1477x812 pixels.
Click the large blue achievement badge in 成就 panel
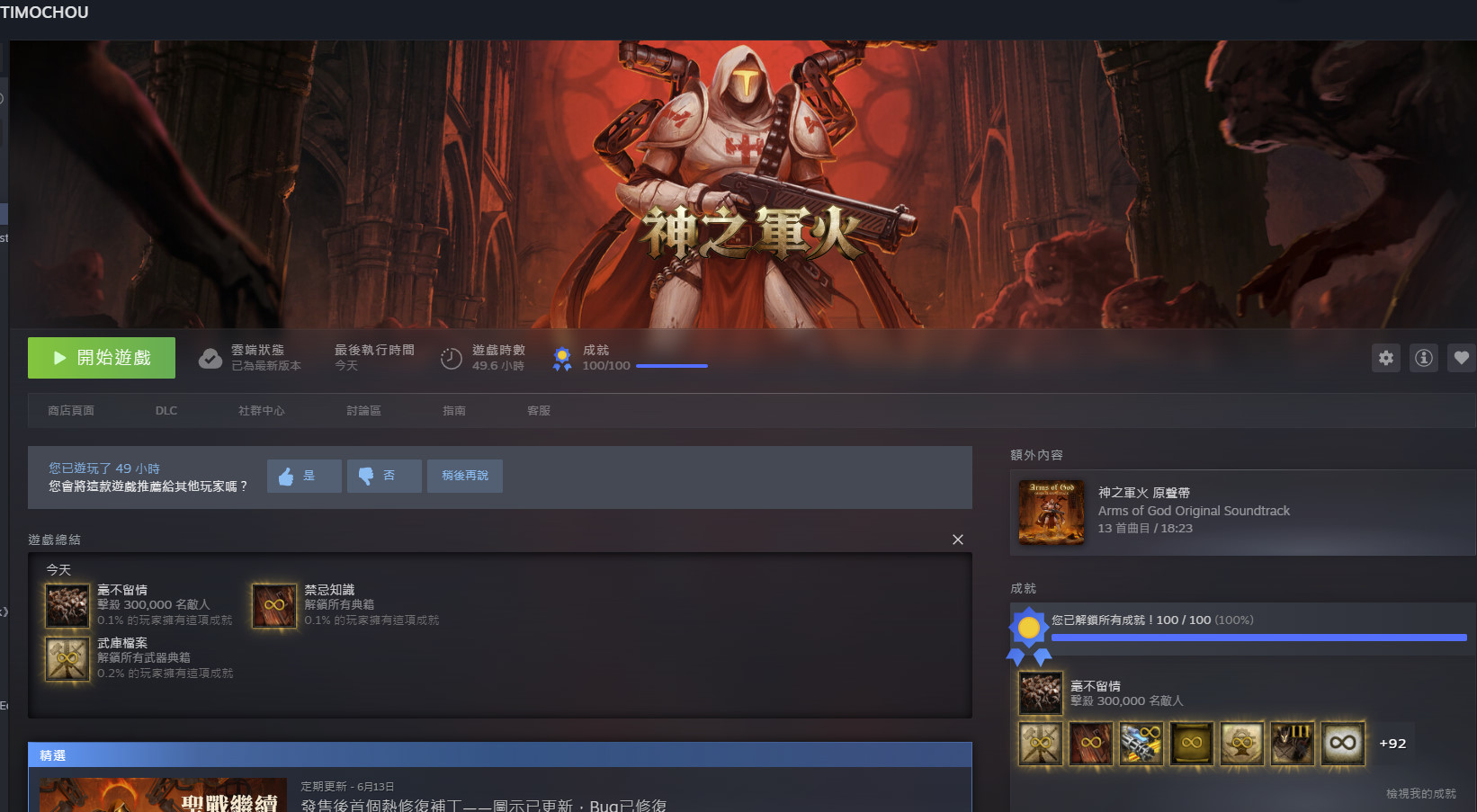pyautogui.click(x=1029, y=635)
